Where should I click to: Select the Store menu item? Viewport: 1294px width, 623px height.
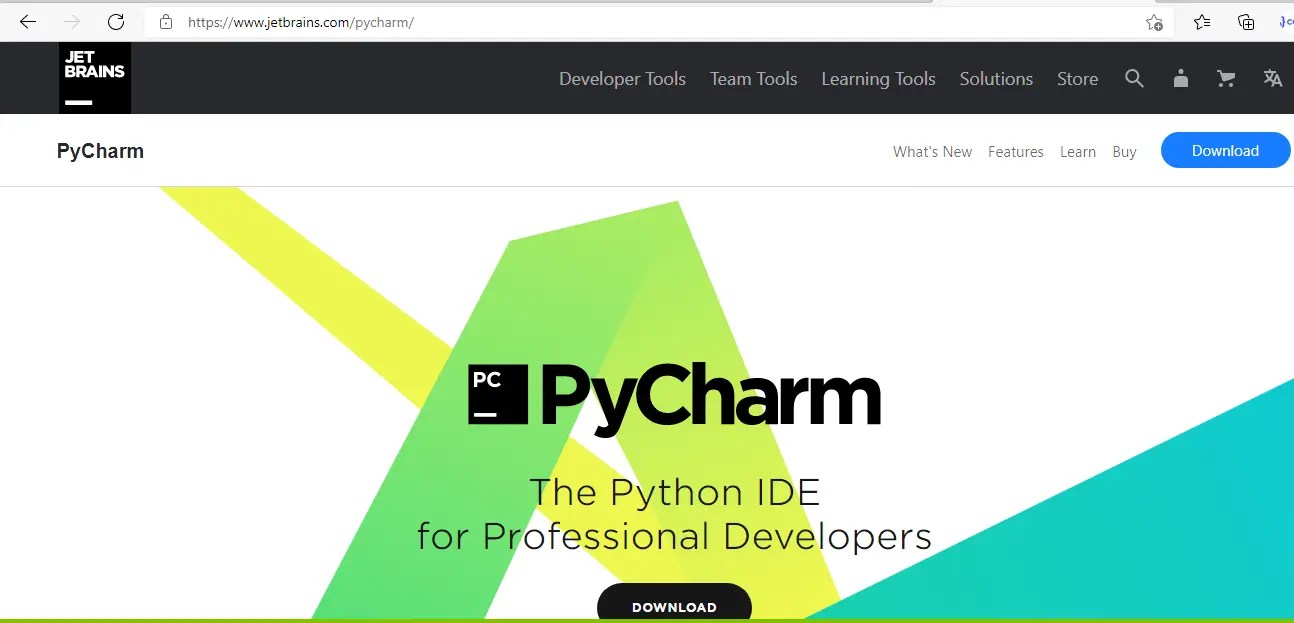pyautogui.click(x=1077, y=78)
